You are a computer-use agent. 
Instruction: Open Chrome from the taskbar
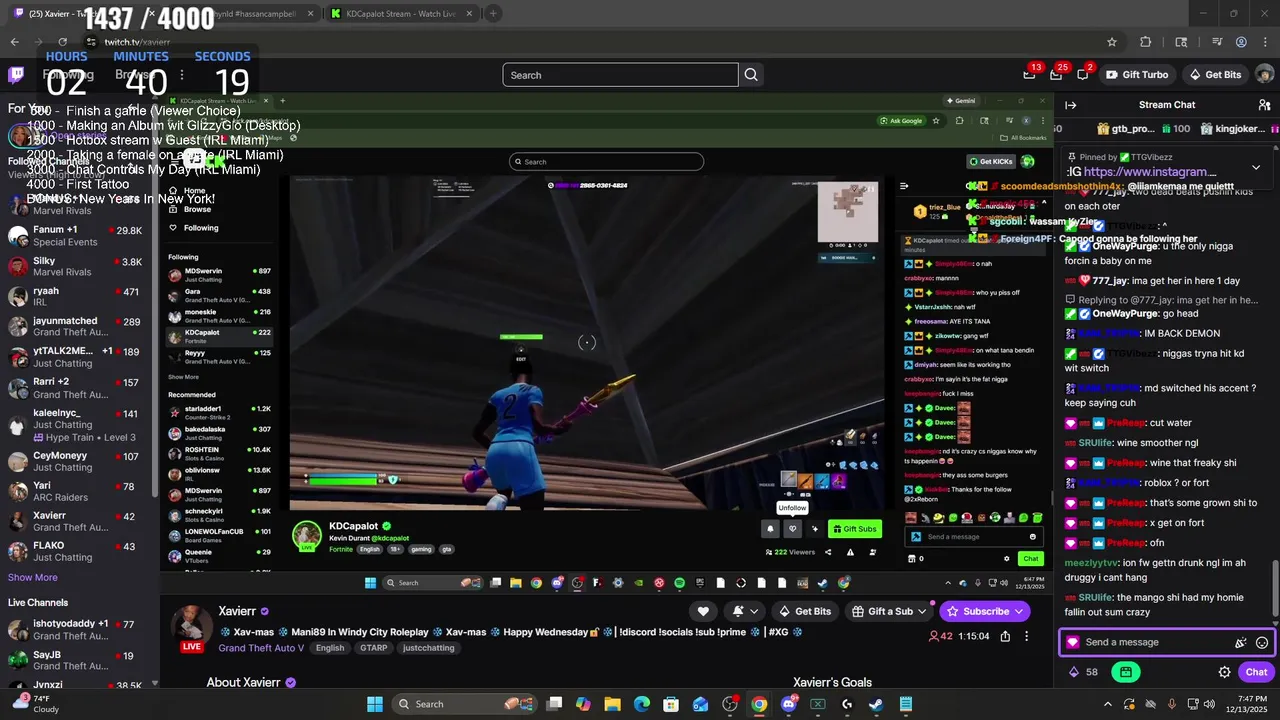(x=760, y=704)
